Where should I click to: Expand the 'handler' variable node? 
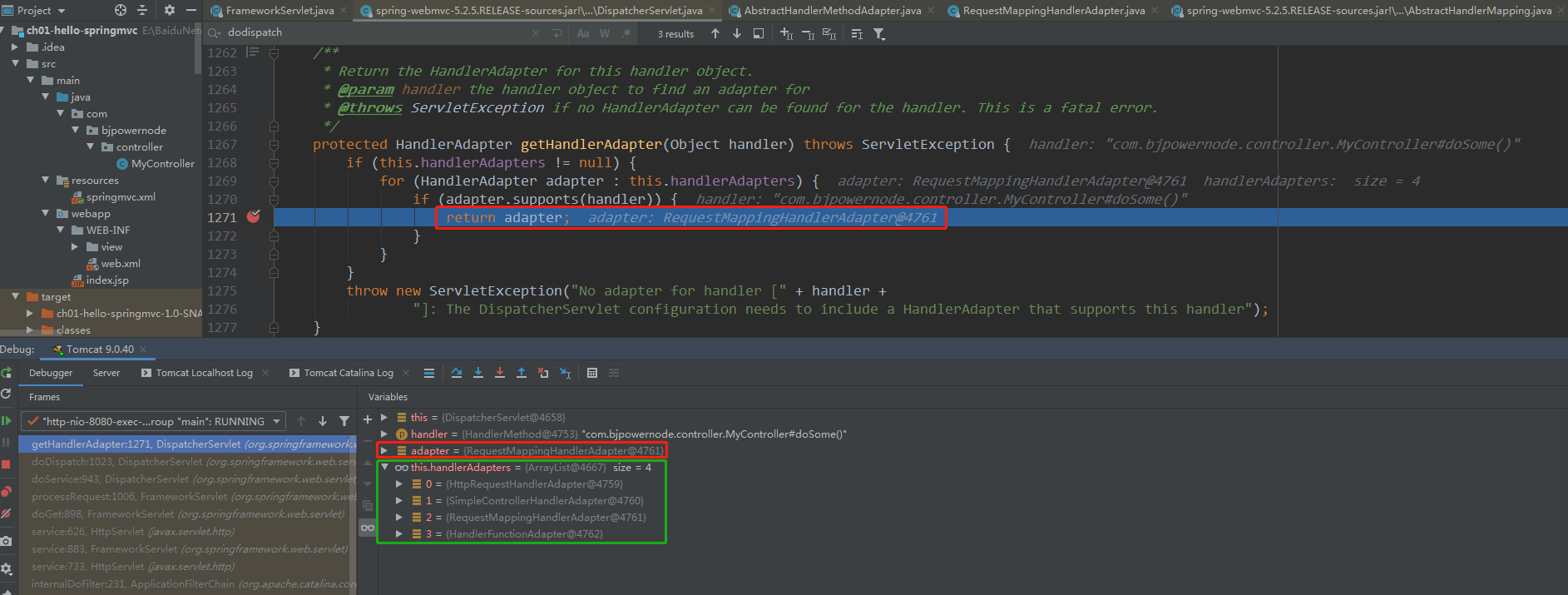pyautogui.click(x=384, y=434)
